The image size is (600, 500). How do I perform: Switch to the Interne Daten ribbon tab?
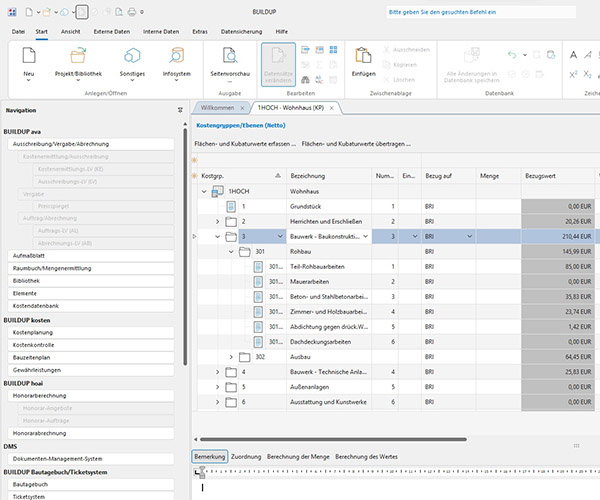(161, 32)
